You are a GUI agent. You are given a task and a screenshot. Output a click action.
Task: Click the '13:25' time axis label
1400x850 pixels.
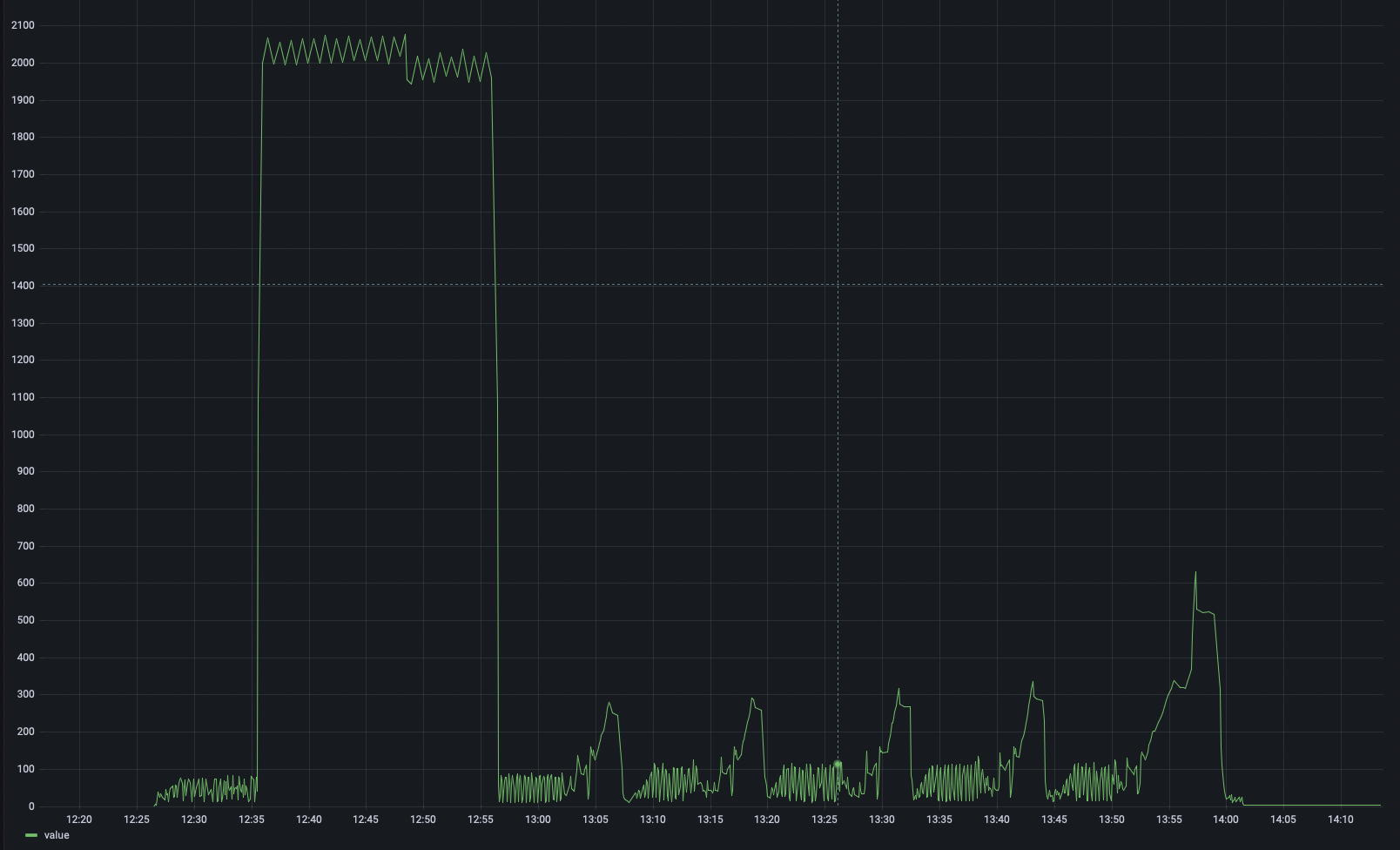point(825,820)
